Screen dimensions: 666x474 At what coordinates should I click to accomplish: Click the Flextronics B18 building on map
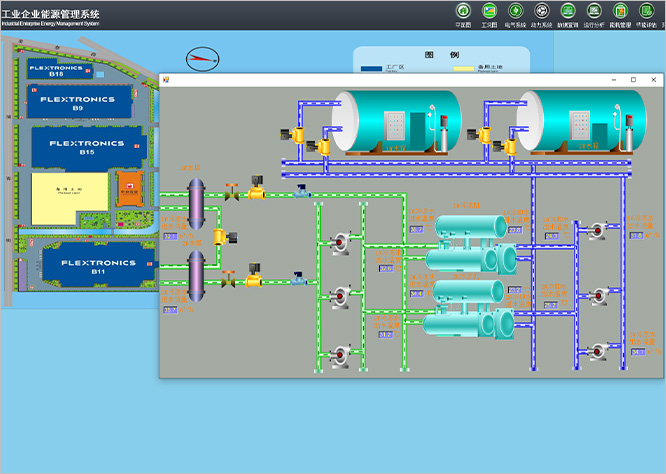click(56, 71)
